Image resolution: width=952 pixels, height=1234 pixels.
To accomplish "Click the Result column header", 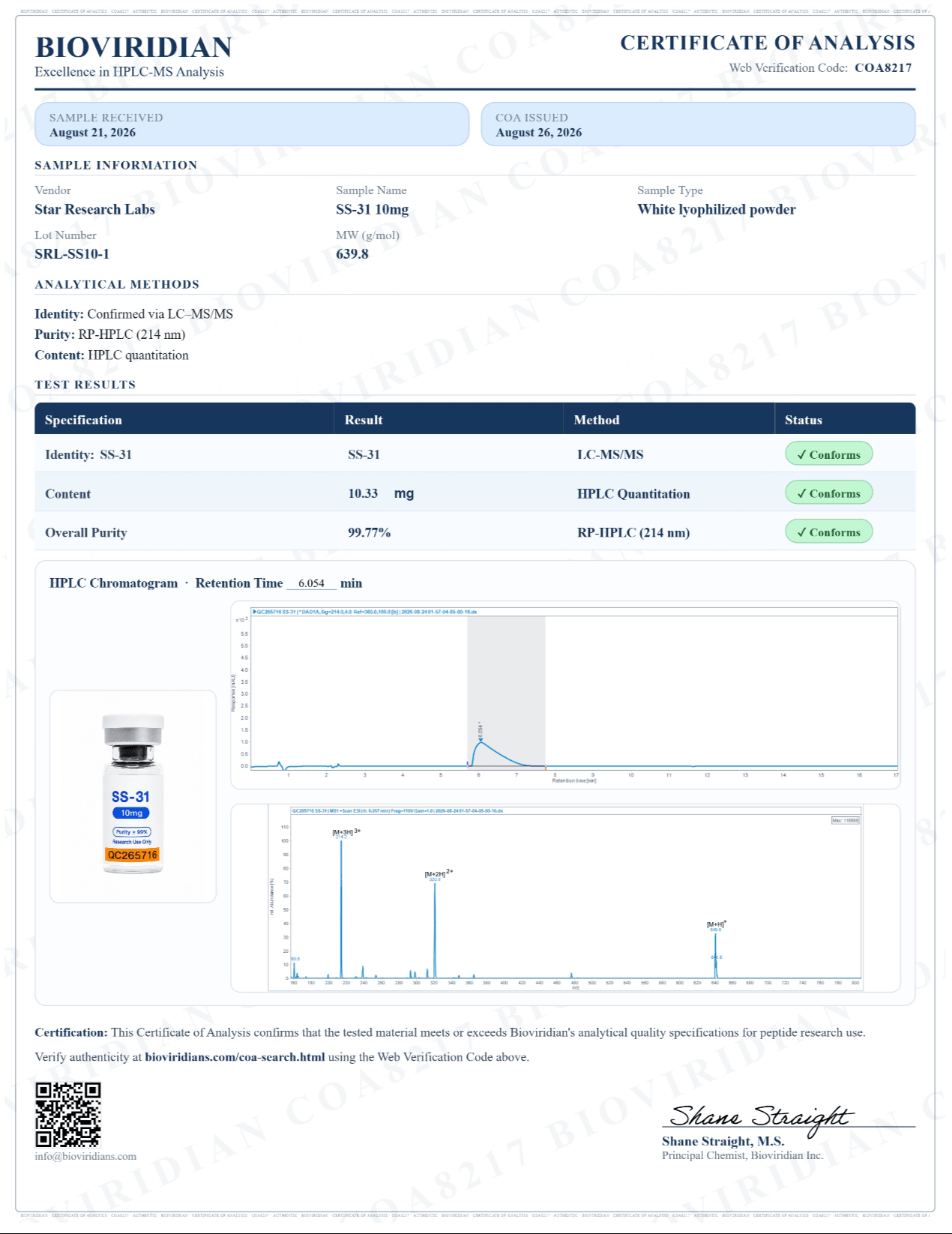I will (x=364, y=420).
